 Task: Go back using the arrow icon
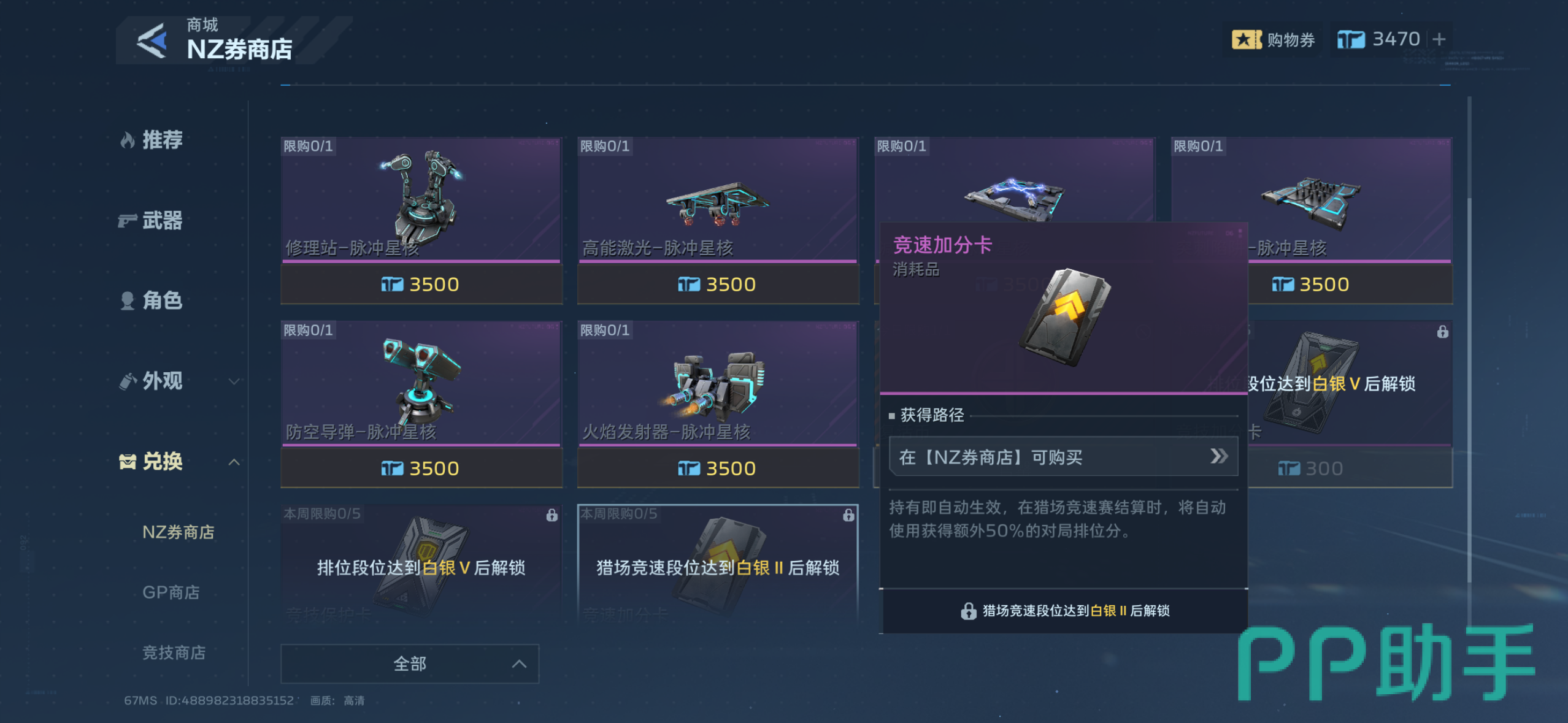pos(152,40)
